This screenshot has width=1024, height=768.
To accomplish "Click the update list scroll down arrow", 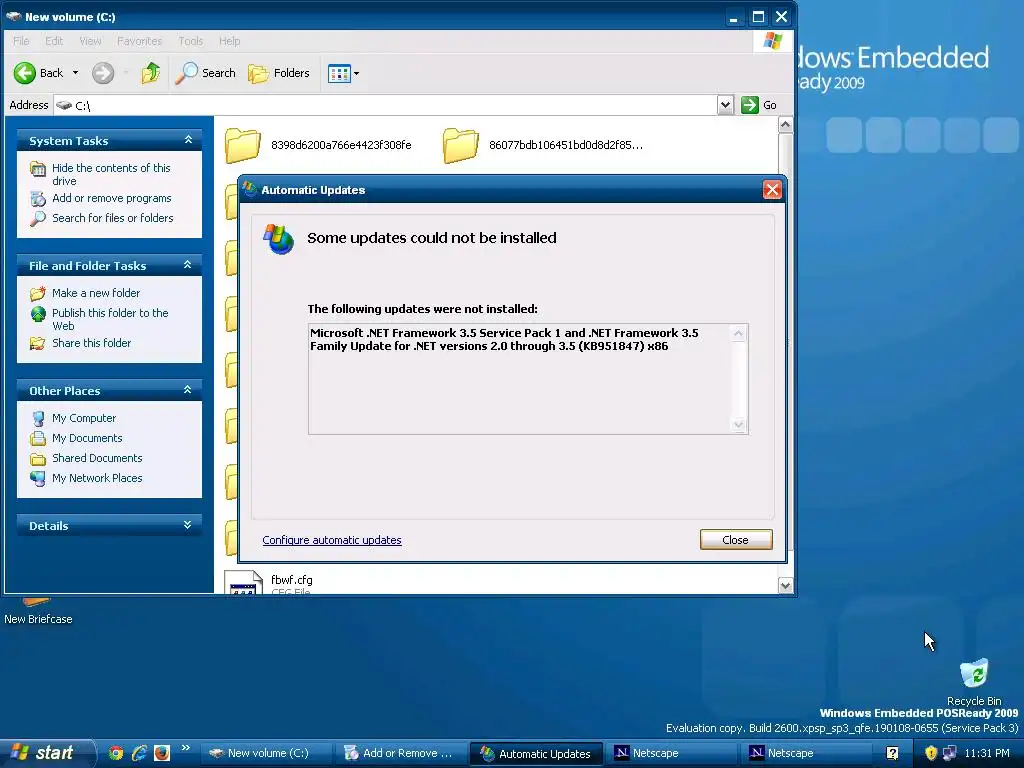I will click(739, 424).
